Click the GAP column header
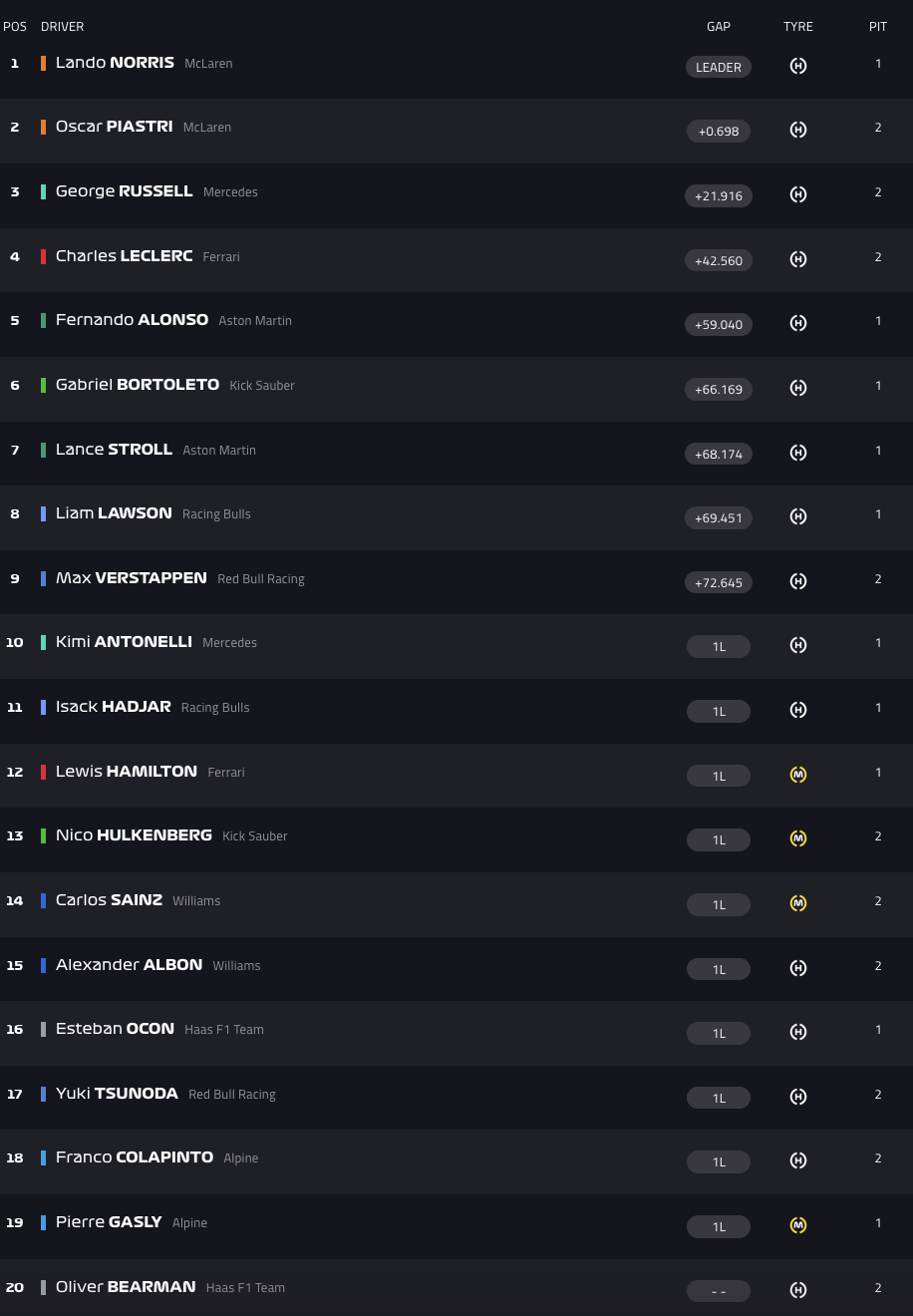This screenshot has width=913, height=1316. point(719,27)
